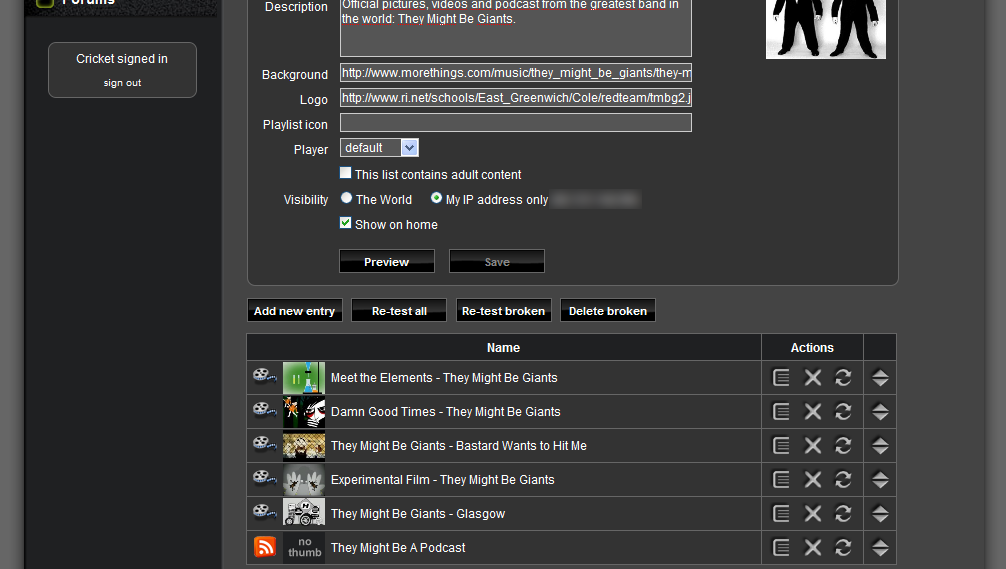Screen dimensions: 1006x569
Task: Choose My IP address only visibility
Action: [x=437, y=198]
